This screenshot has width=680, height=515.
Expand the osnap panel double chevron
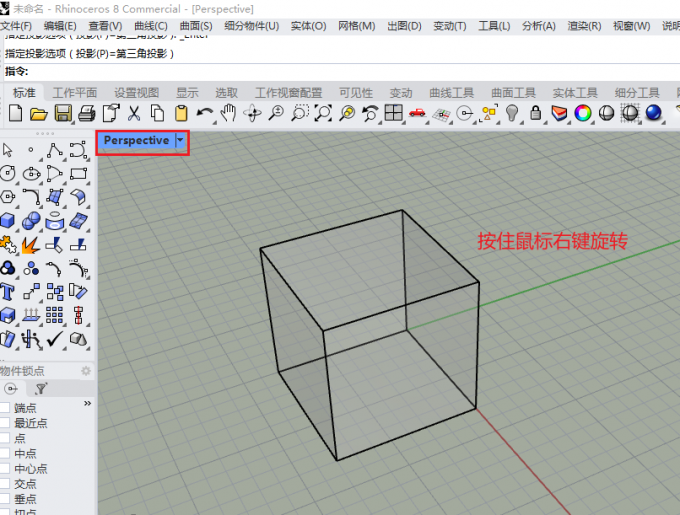pyautogui.click(x=87, y=404)
